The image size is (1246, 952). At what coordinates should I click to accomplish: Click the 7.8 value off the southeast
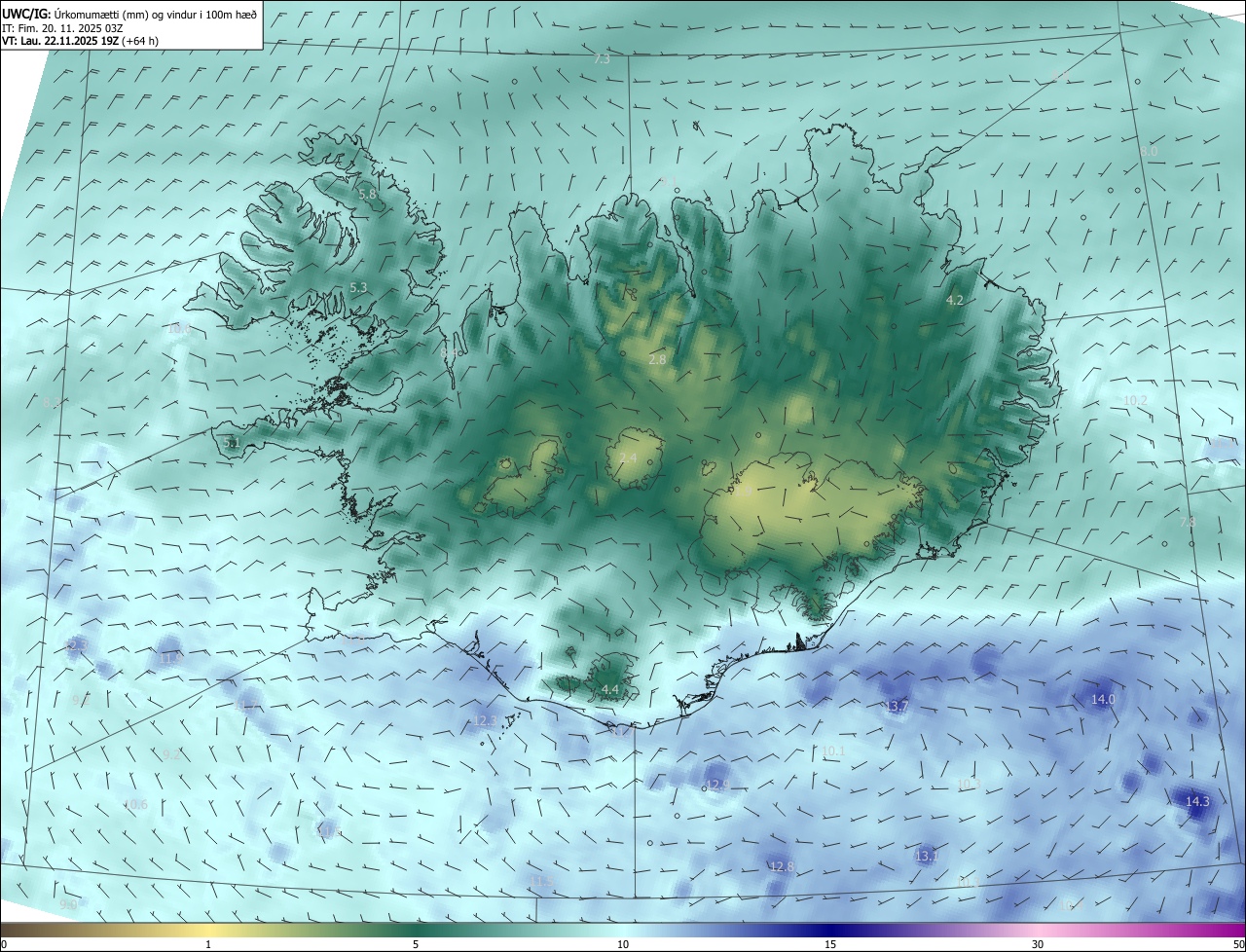pos(1188,523)
